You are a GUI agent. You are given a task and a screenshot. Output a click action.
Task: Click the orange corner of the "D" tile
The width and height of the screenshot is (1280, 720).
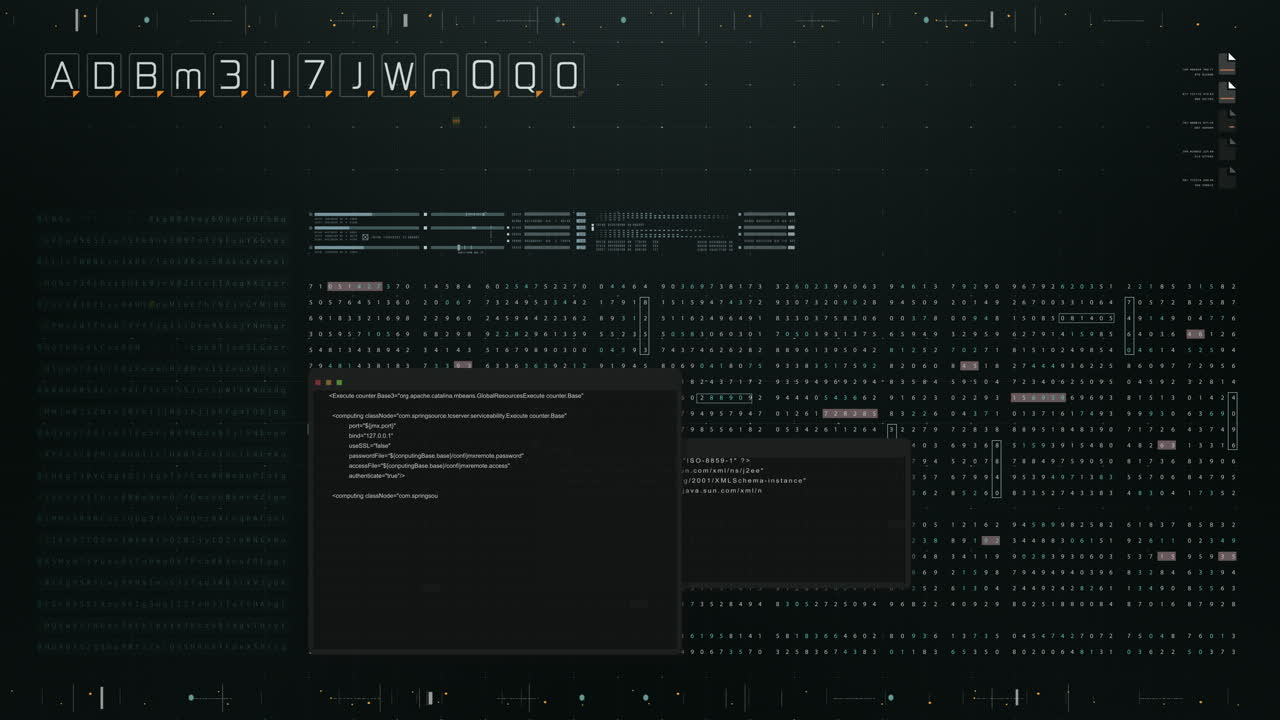point(118,94)
